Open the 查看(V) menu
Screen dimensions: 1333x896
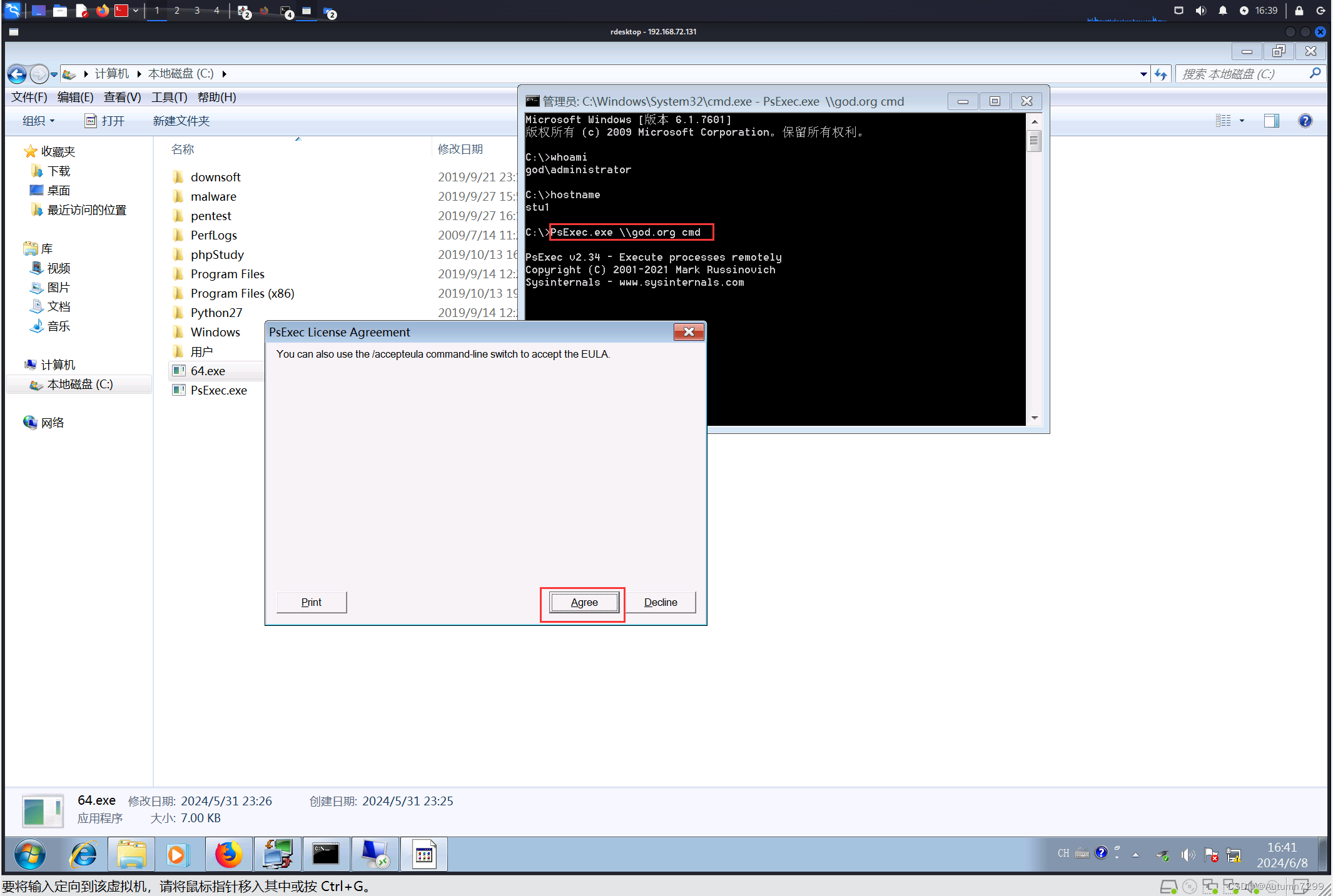click(122, 97)
